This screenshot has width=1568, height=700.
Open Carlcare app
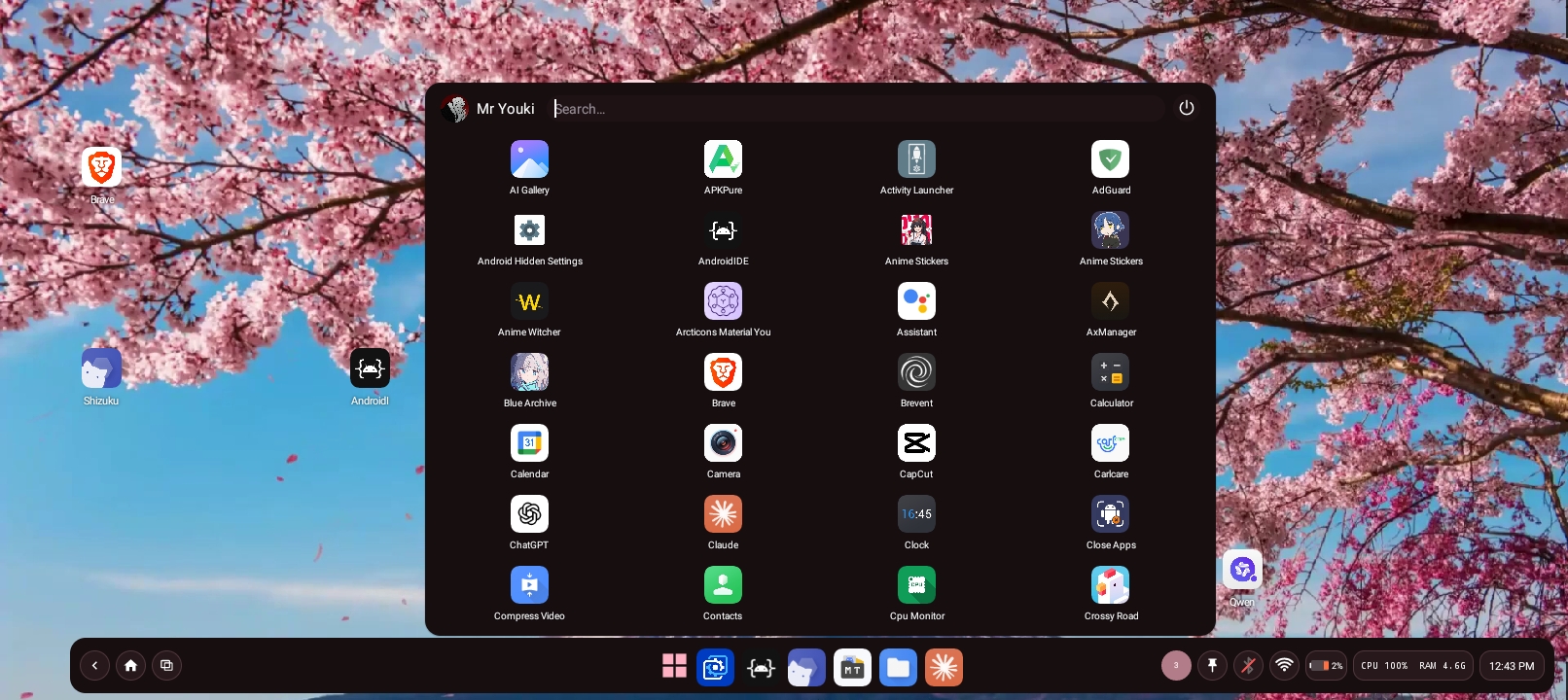(1111, 443)
